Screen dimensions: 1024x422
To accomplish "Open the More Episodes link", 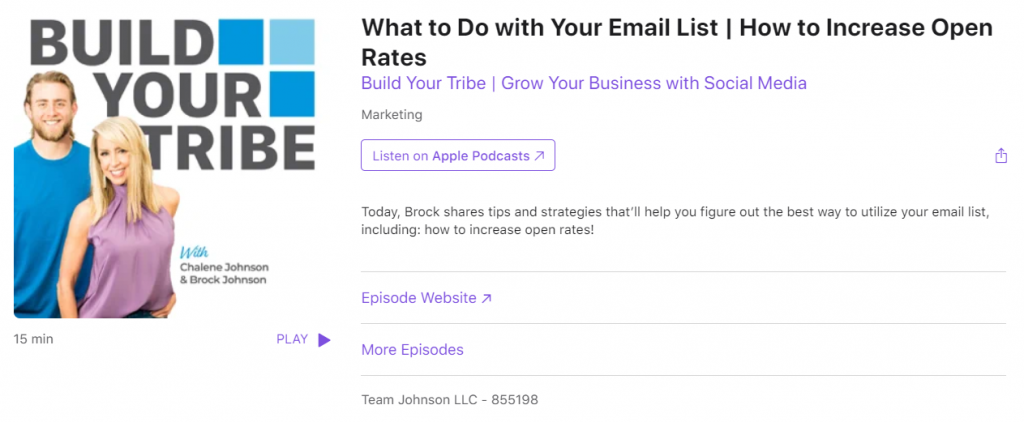I will (412, 349).
